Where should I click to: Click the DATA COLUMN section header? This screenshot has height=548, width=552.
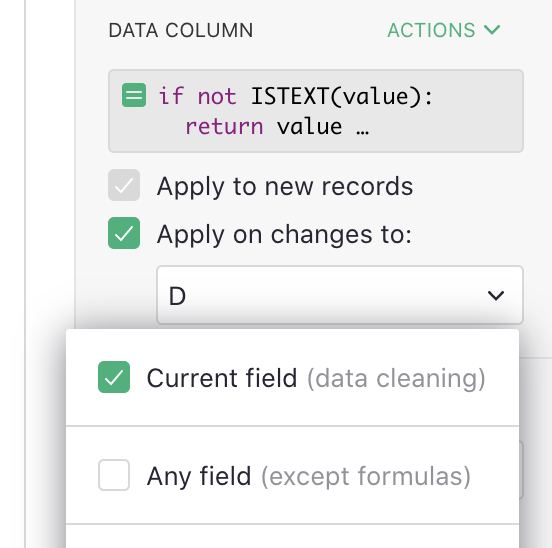[x=181, y=30]
